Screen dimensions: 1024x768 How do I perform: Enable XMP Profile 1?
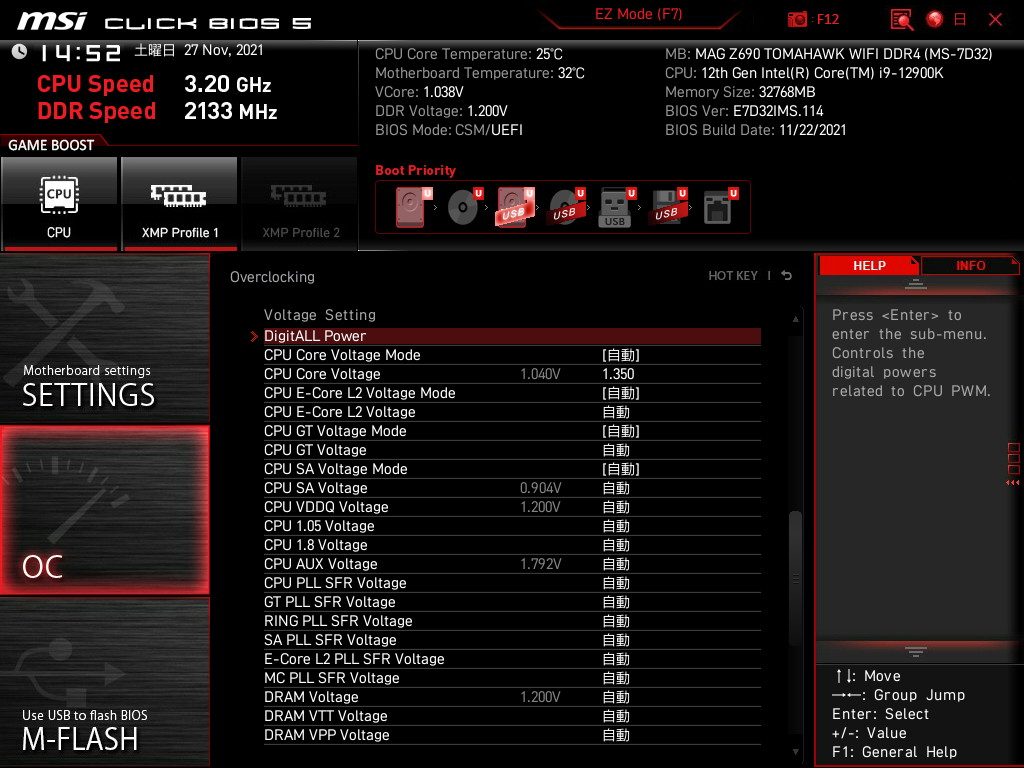pyautogui.click(x=180, y=204)
